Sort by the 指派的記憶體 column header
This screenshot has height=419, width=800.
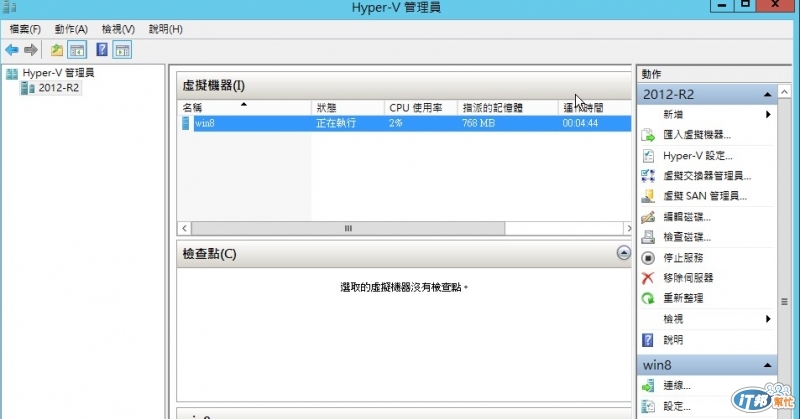tap(508, 108)
